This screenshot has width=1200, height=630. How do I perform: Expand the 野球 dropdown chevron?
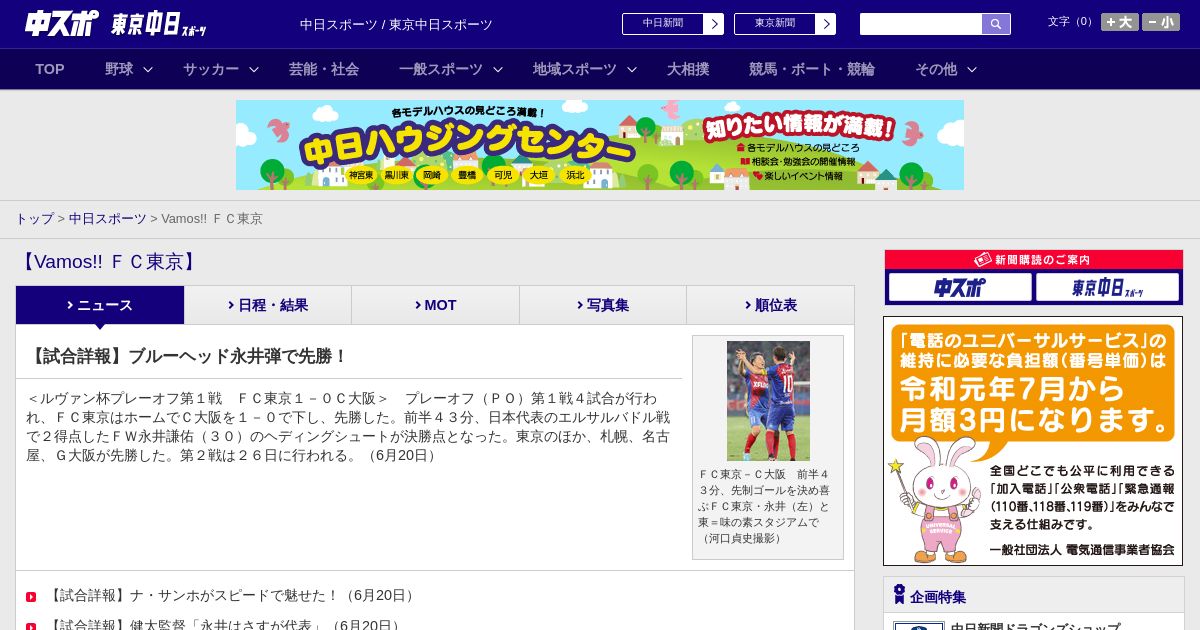click(148, 69)
